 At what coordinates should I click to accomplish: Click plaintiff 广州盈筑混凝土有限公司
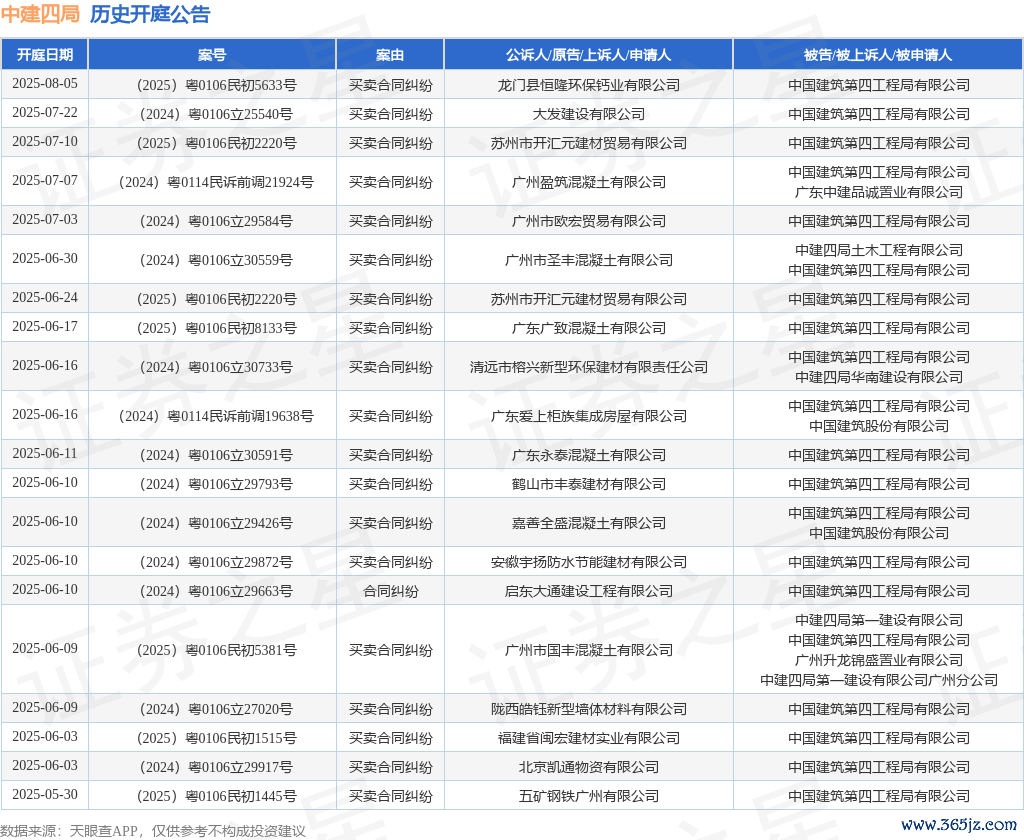tap(588, 182)
